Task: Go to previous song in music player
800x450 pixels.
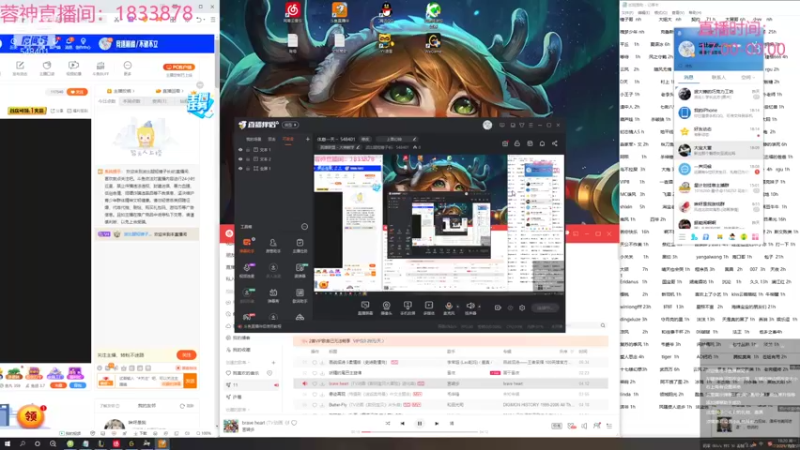Action: [403, 423]
